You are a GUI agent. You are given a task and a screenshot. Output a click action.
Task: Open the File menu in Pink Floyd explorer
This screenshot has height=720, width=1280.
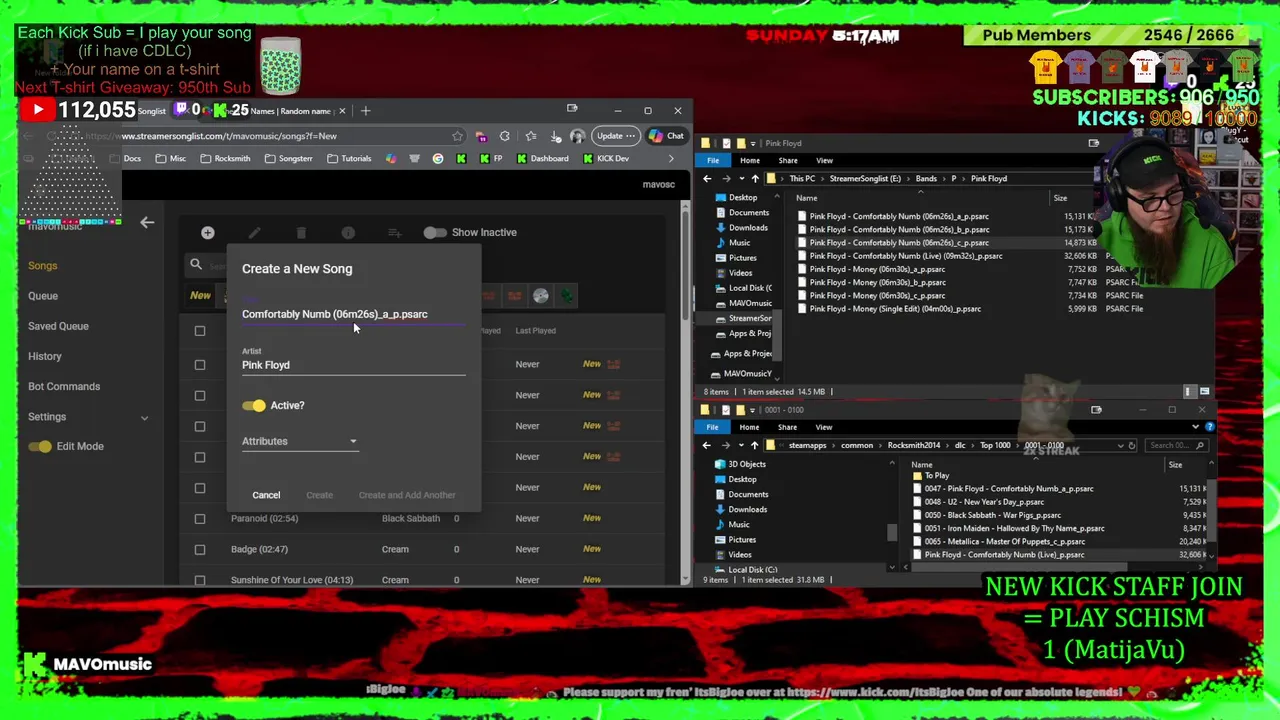(x=713, y=160)
